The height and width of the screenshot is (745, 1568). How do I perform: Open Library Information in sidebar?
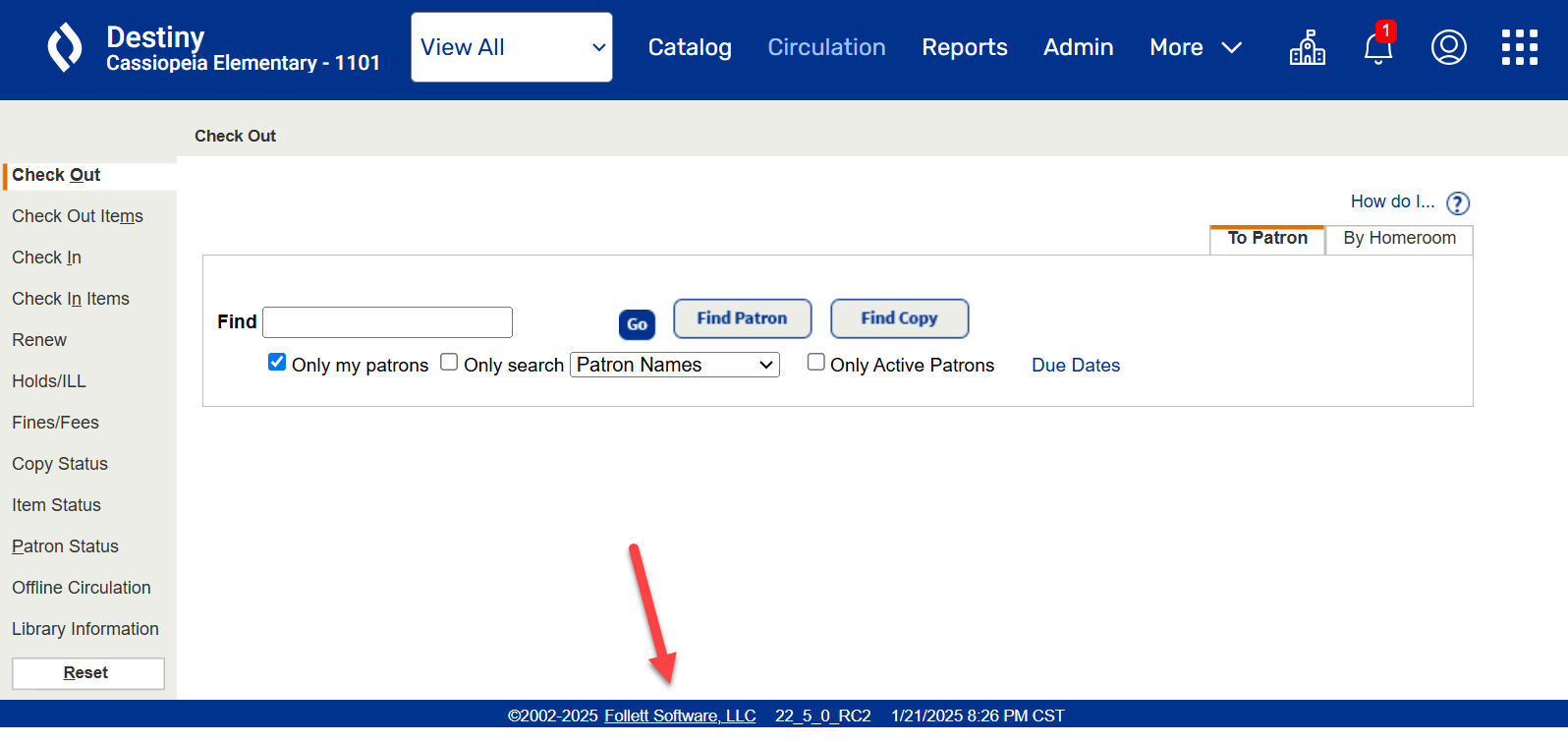pyautogui.click(x=85, y=629)
